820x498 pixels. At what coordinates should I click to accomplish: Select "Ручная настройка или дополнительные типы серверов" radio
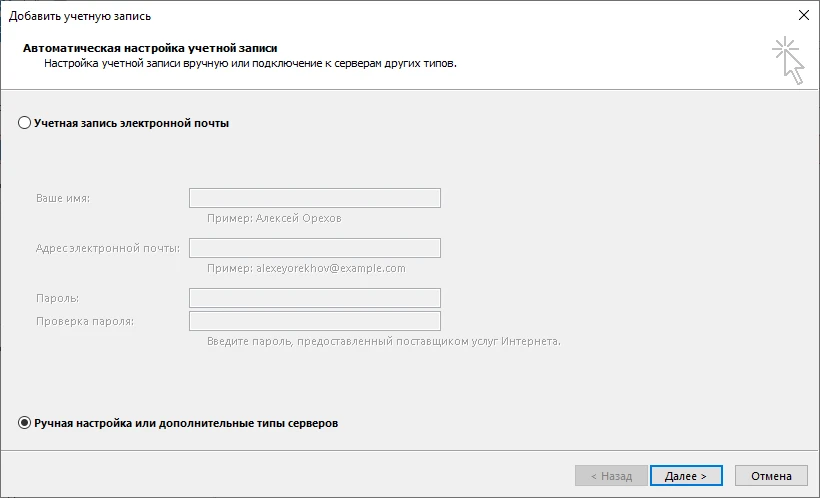(25, 423)
